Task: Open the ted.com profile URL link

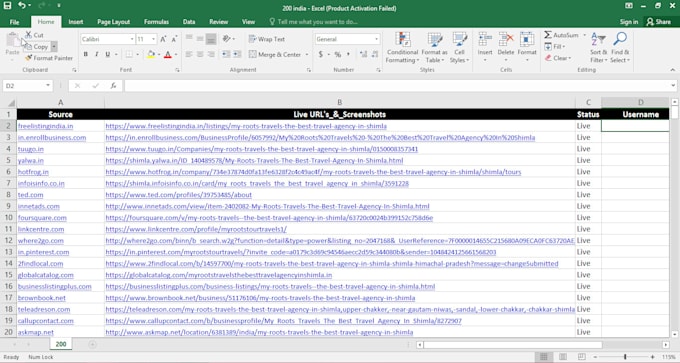Action: click(178, 195)
